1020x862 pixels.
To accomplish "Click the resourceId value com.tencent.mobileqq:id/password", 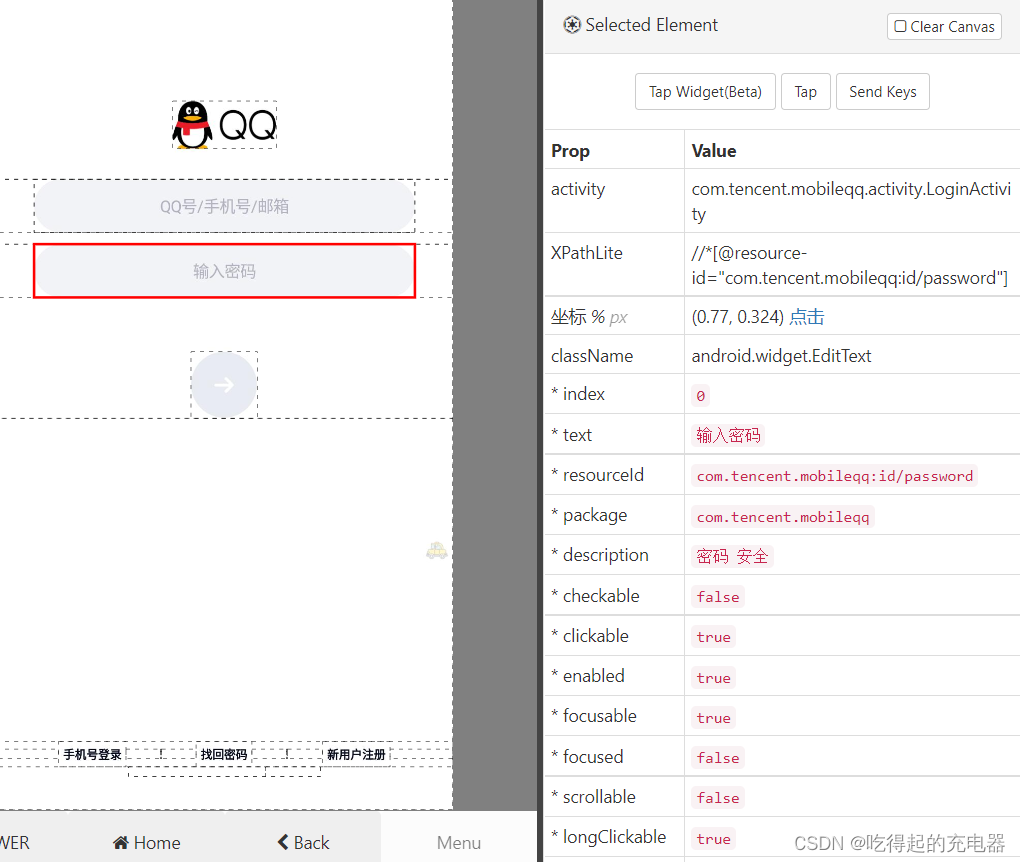I will [834, 476].
